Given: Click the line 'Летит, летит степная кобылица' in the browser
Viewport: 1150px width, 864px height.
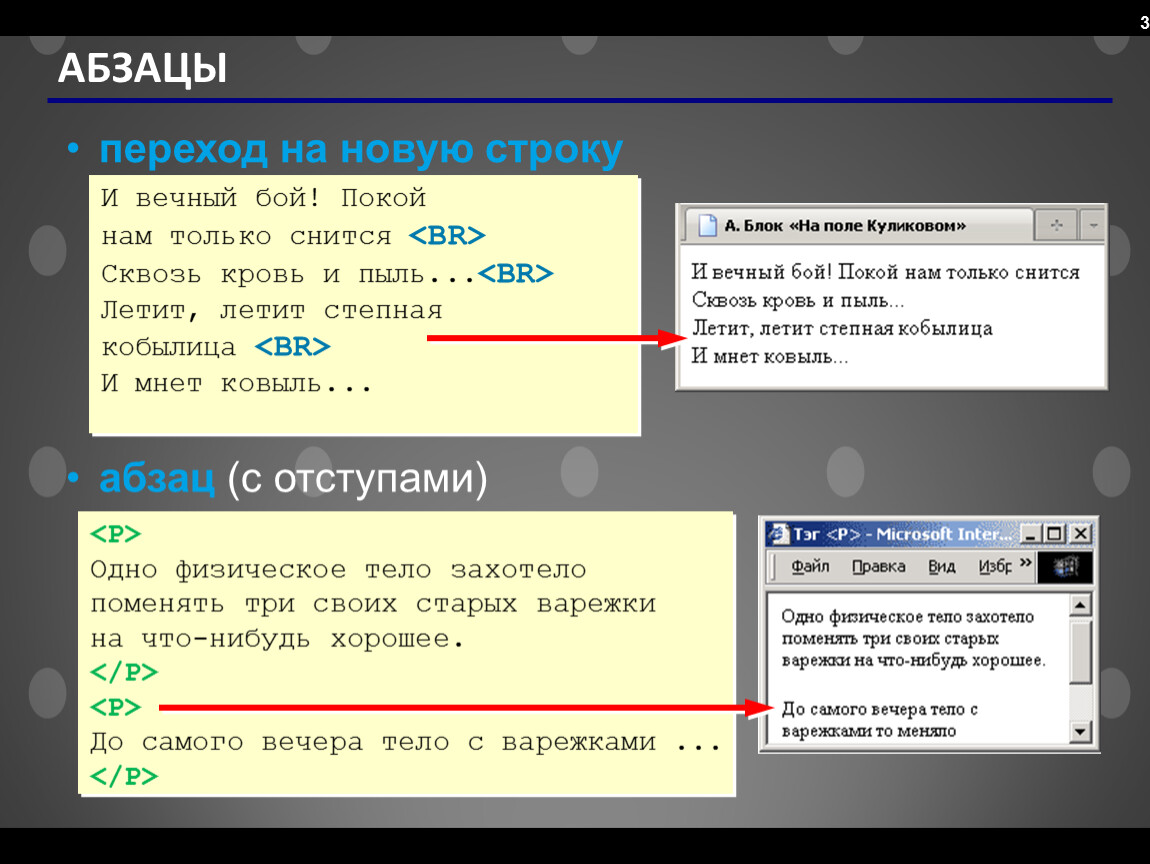Looking at the screenshot, I should coord(842,328).
